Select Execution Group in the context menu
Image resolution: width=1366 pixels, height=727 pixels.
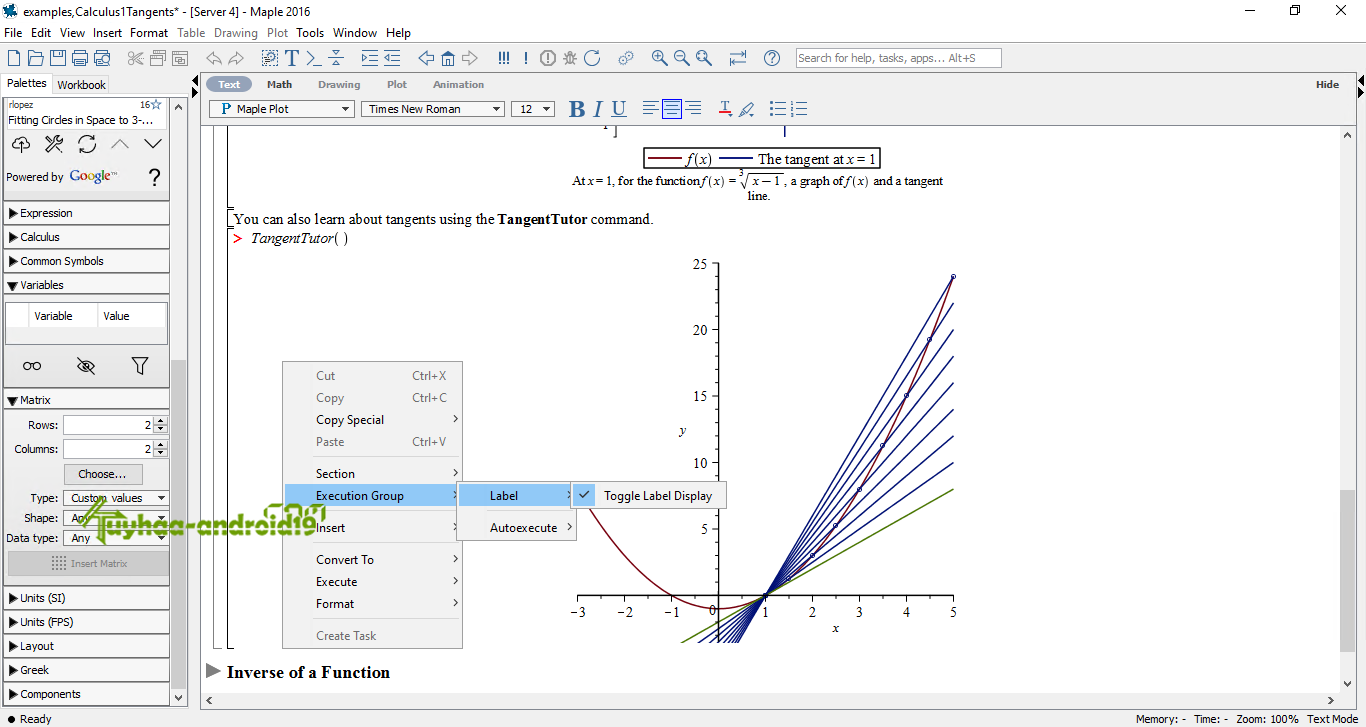(371, 496)
